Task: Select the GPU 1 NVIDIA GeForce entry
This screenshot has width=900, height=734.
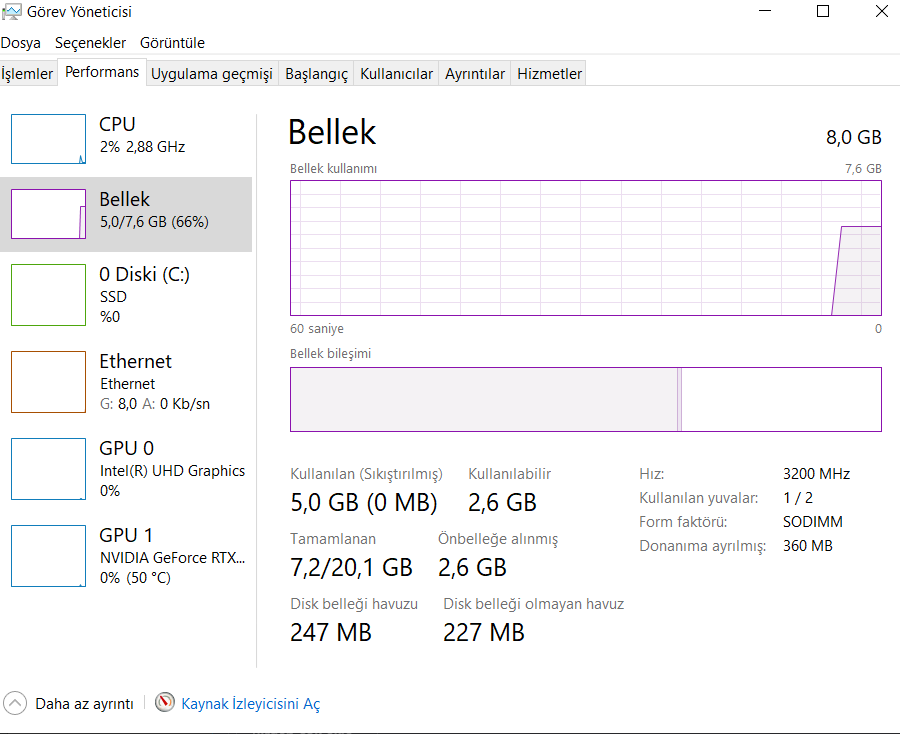Action: tap(172, 556)
